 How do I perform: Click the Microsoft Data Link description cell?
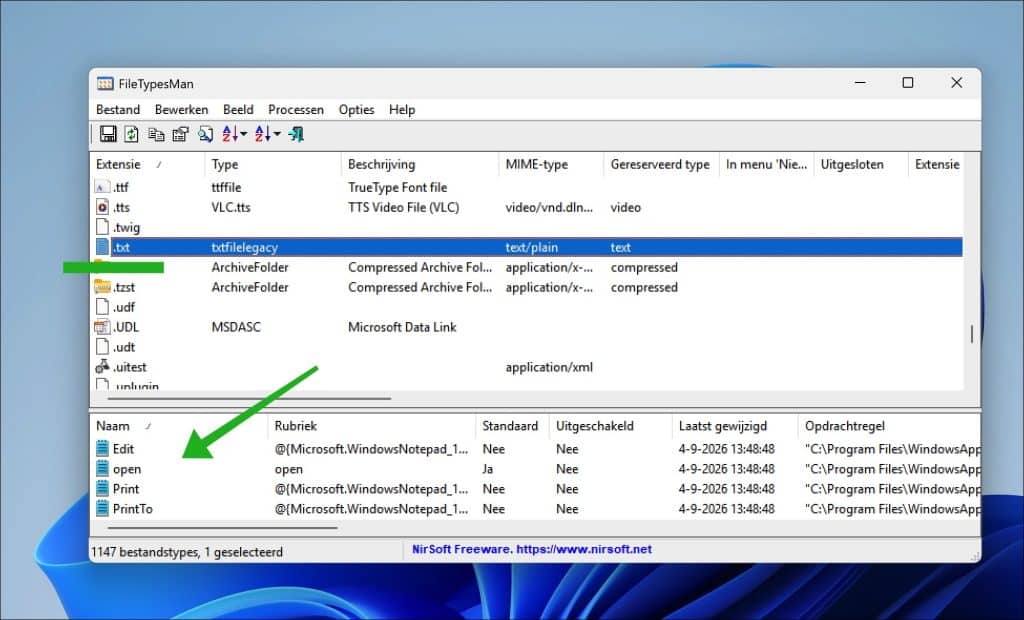point(402,327)
